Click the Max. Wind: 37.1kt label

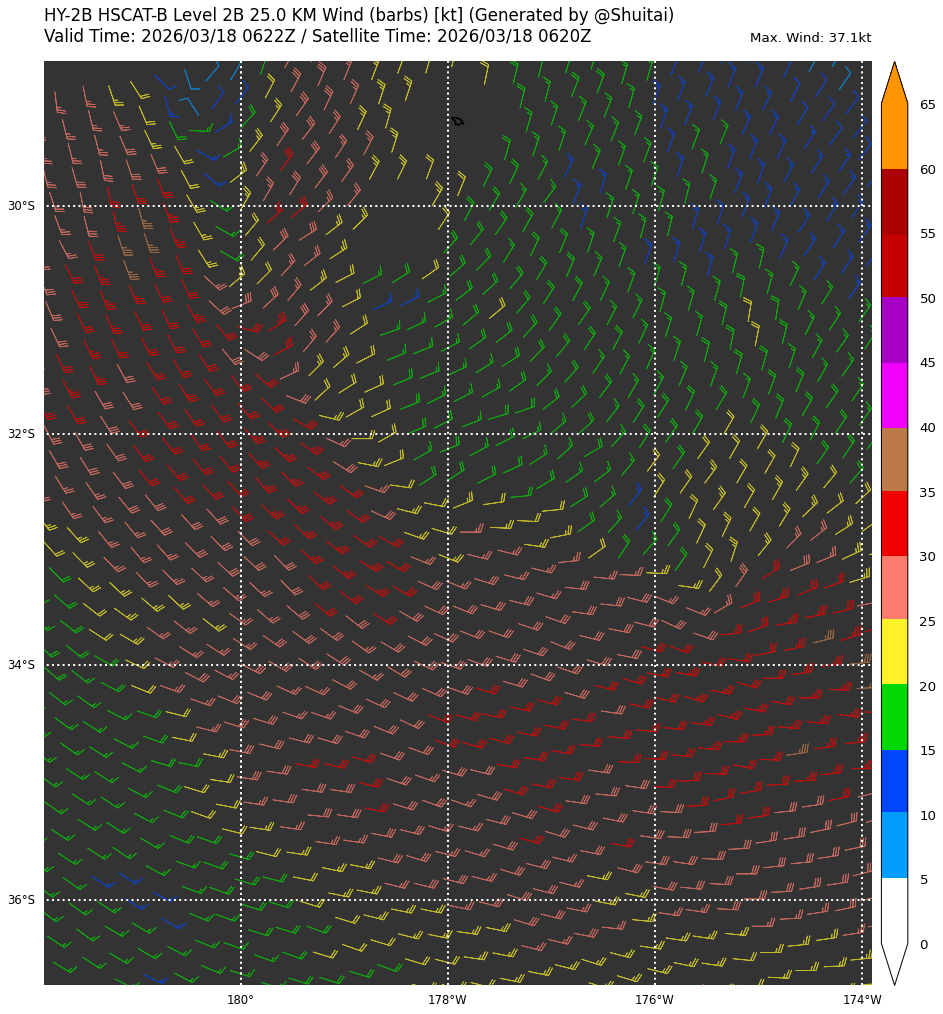tap(810, 38)
